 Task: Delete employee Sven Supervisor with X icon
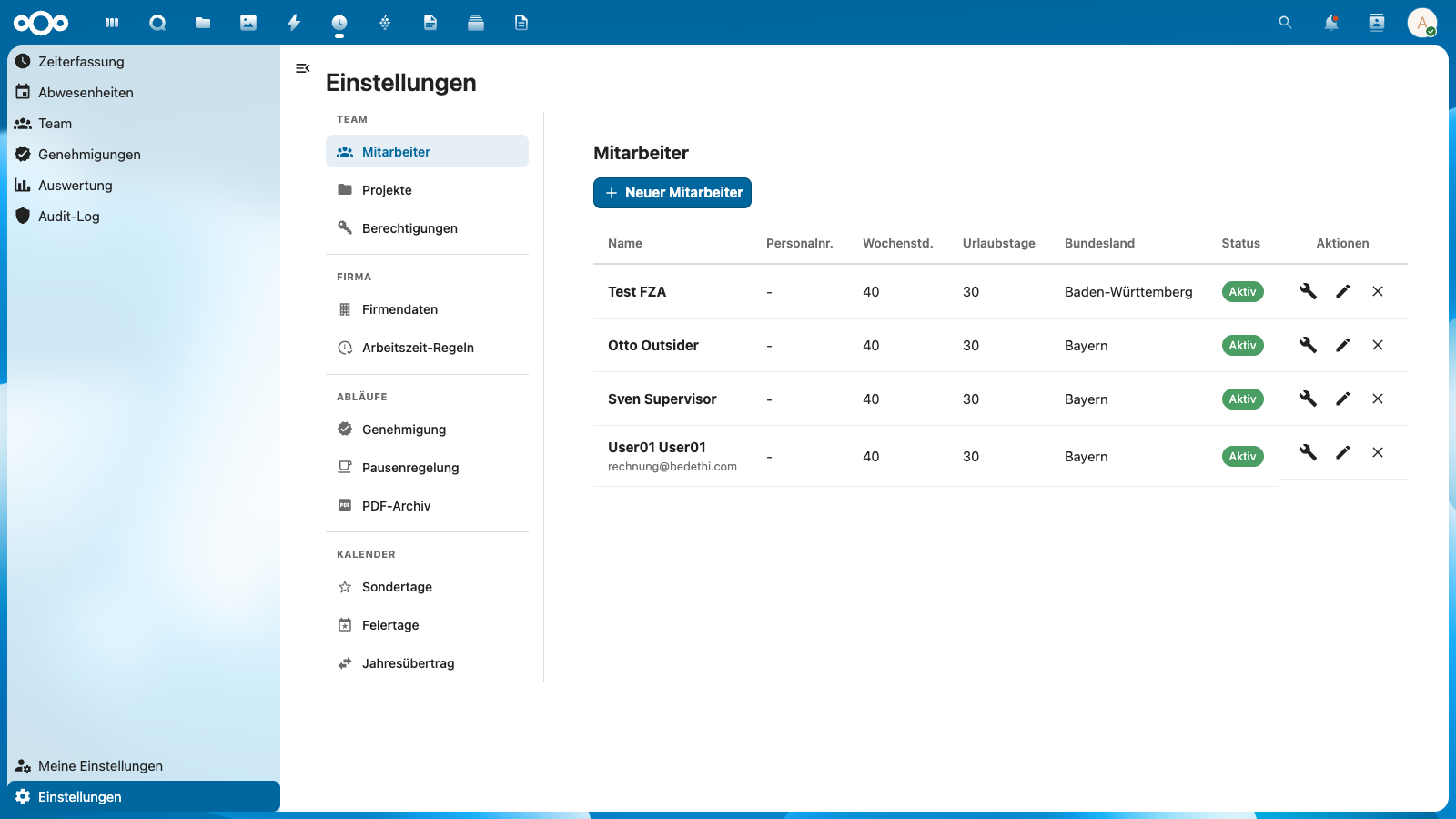tap(1378, 399)
